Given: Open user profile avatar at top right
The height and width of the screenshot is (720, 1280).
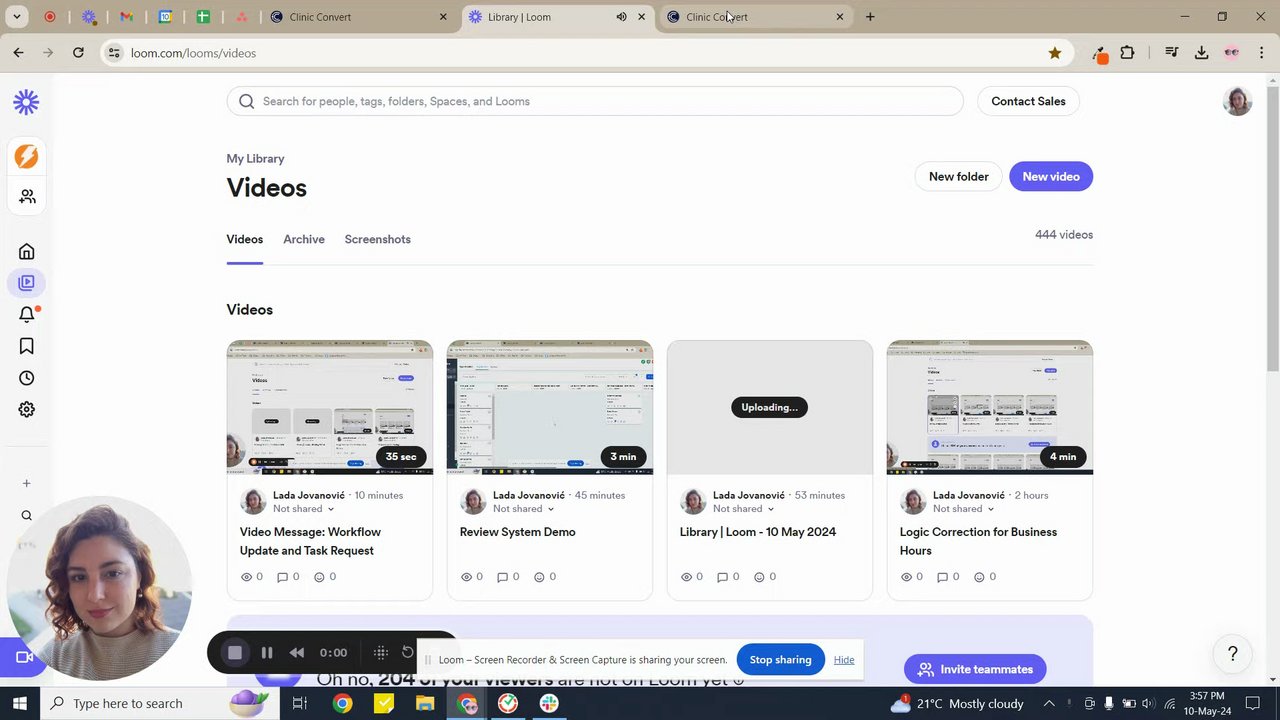Looking at the screenshot, I should (x=1237, y=101).
